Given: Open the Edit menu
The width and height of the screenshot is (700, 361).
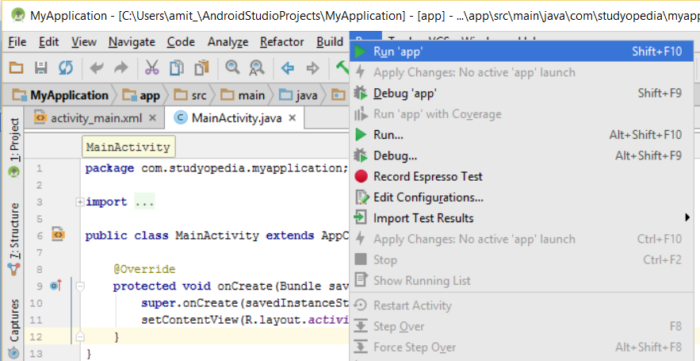Looking at the screenshot, I should [49, 42].
